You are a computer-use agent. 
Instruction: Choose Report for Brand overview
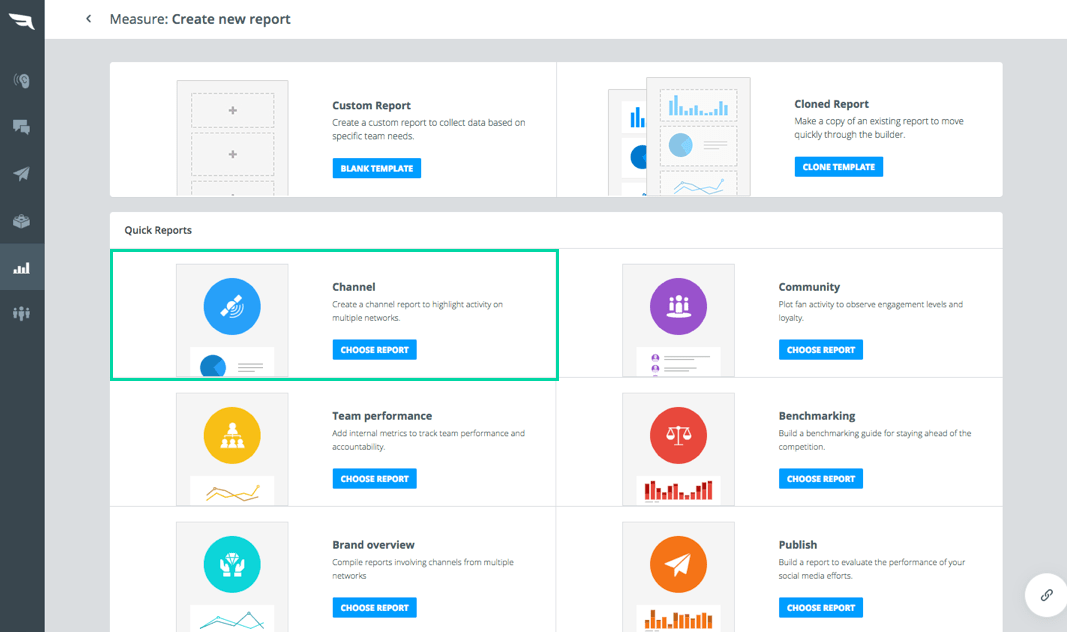click(x=374, y=608)
